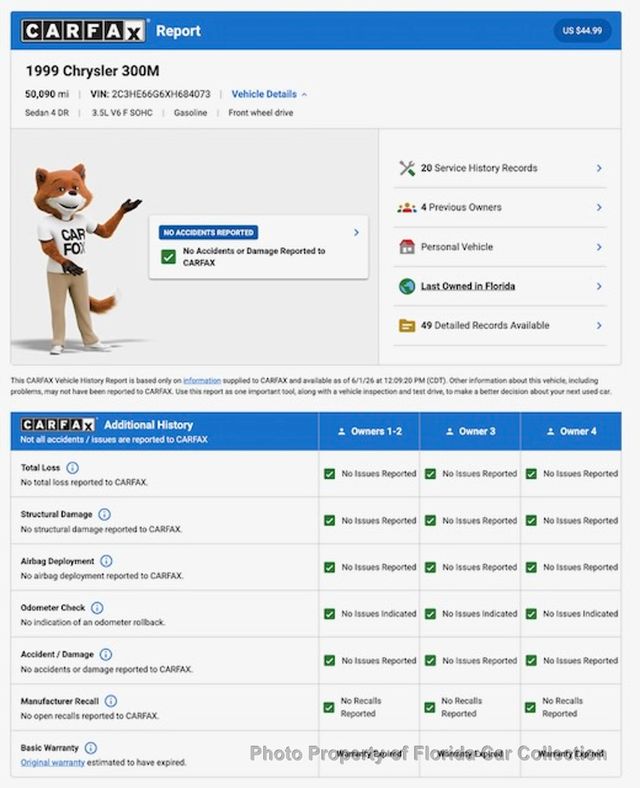Open the No Accidents Reported card arrow

coord(356,233)
